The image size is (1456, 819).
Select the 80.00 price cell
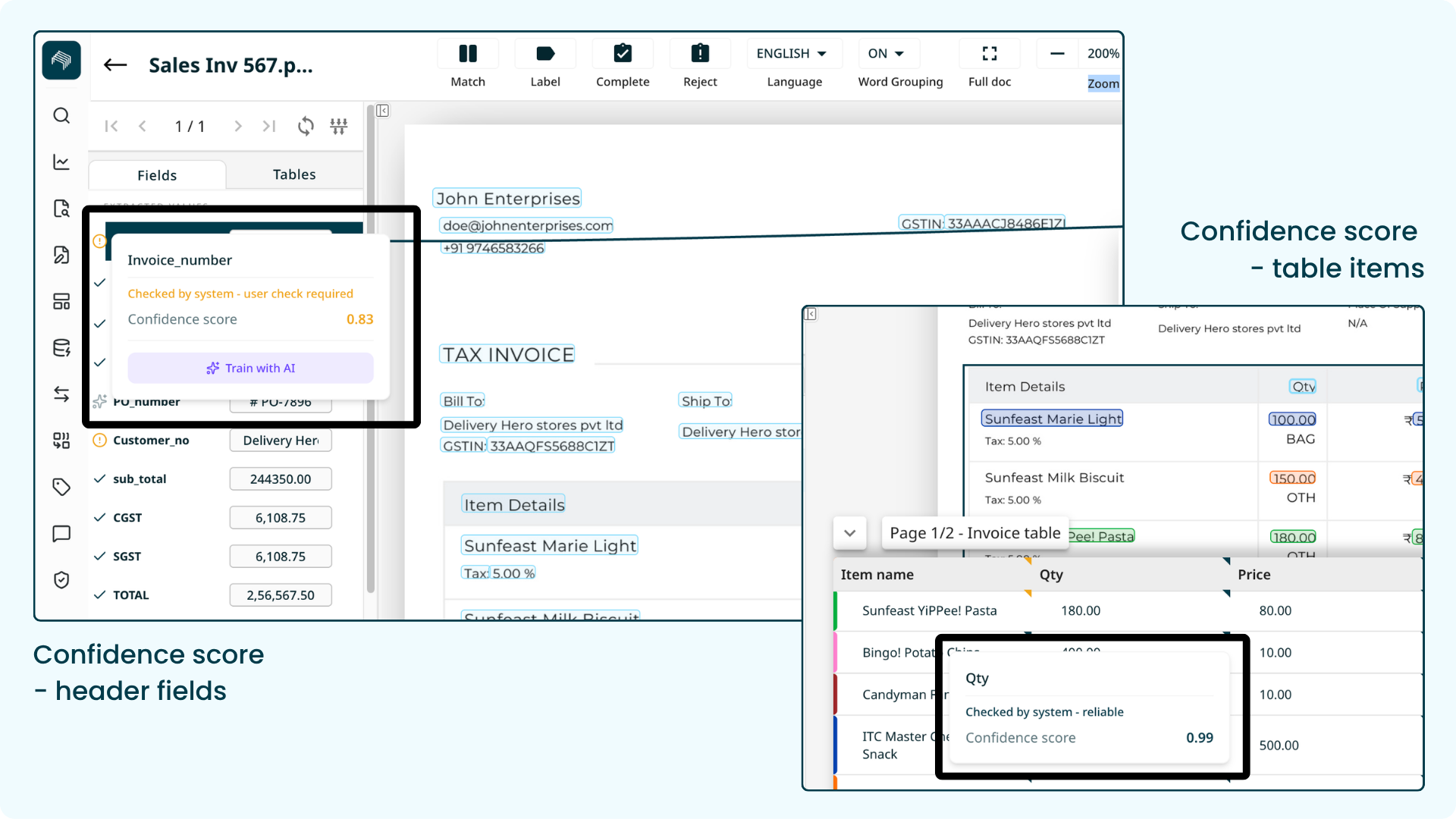pos(1276,611)
